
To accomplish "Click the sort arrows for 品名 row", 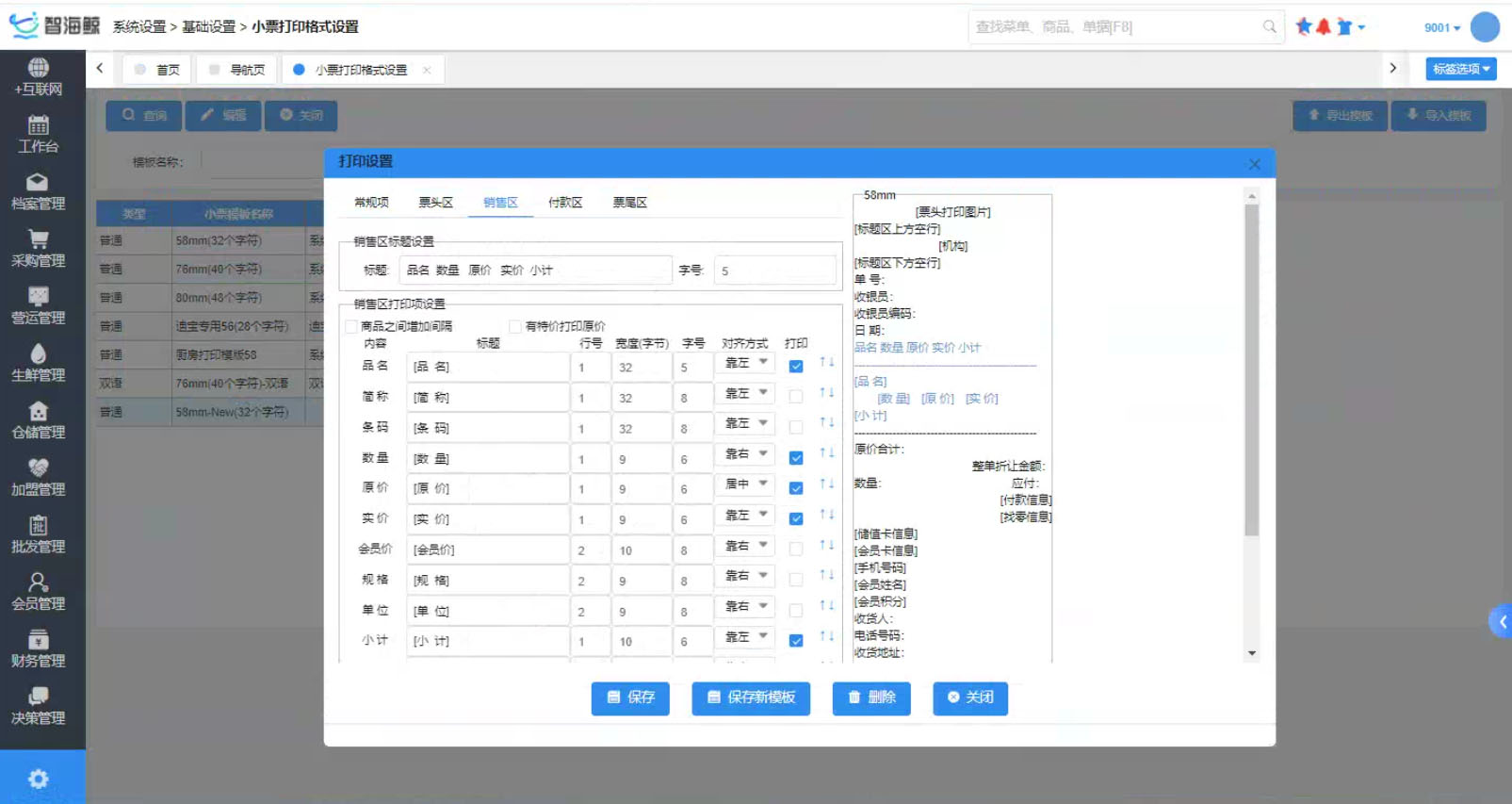I will pyautogui.click(x=826, y=363).
